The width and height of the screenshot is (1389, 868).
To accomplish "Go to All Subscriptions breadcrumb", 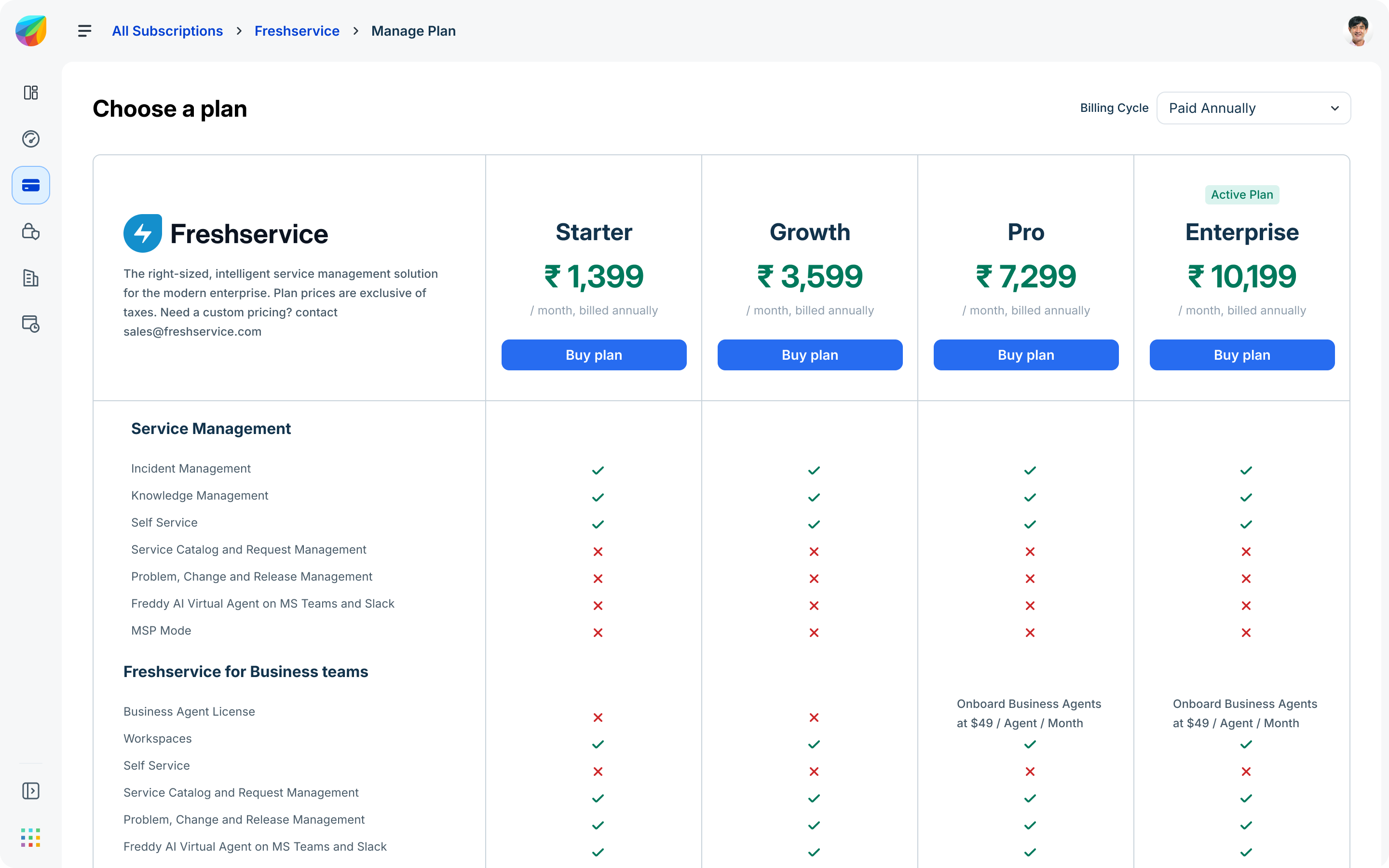I will [167, 31].
